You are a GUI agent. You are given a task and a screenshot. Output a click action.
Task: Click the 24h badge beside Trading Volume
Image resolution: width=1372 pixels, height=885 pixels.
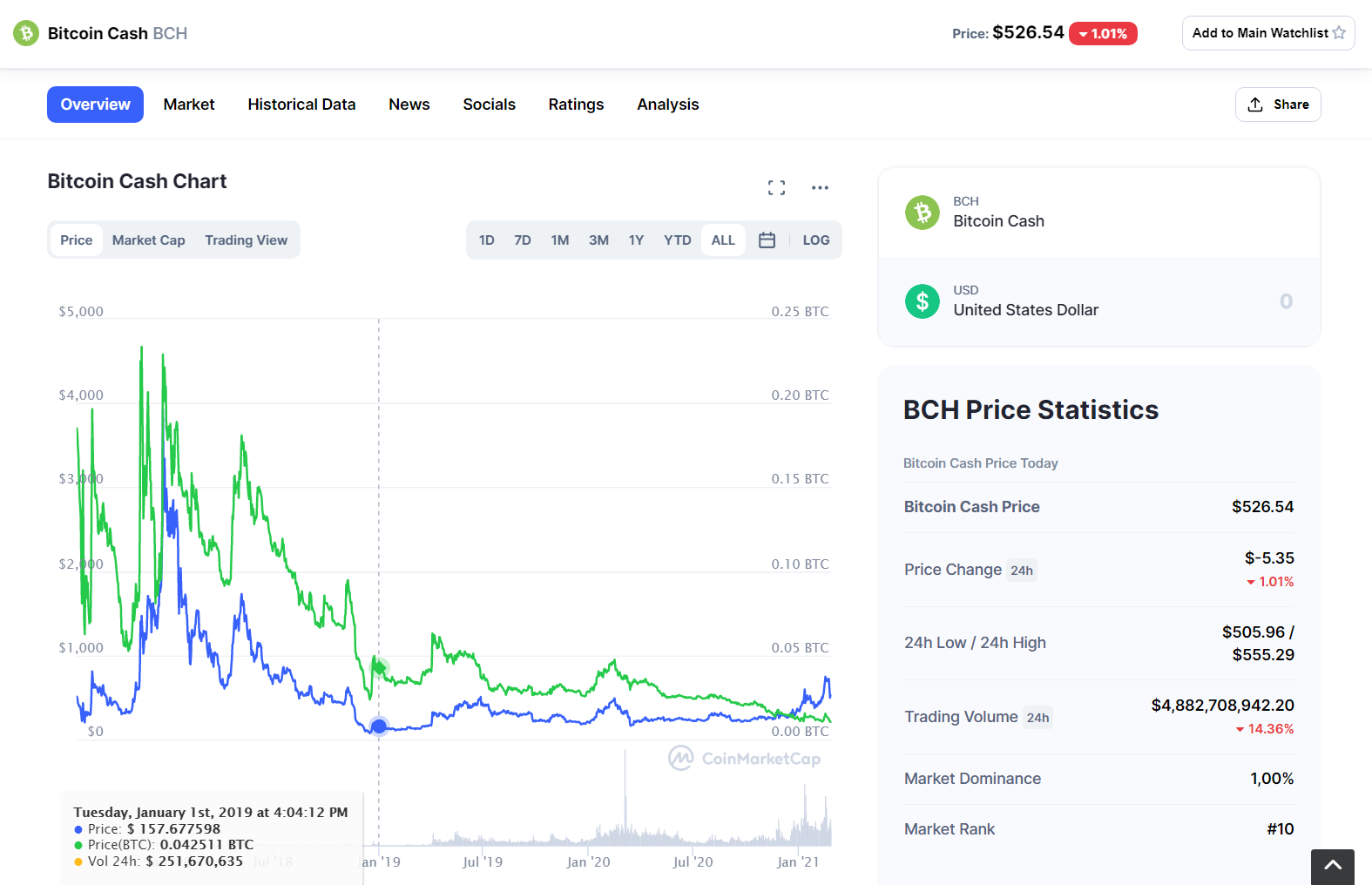1037,718
